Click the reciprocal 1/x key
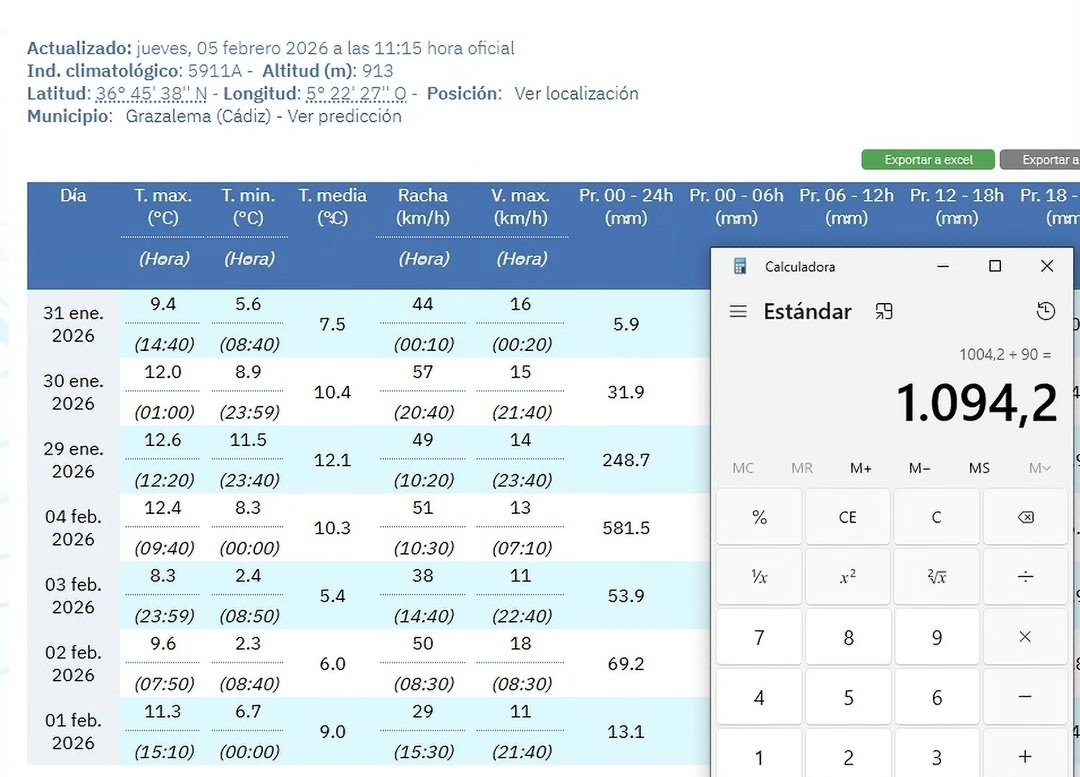This screenshot has width=1080, height=777. click(x=759, y=577)
